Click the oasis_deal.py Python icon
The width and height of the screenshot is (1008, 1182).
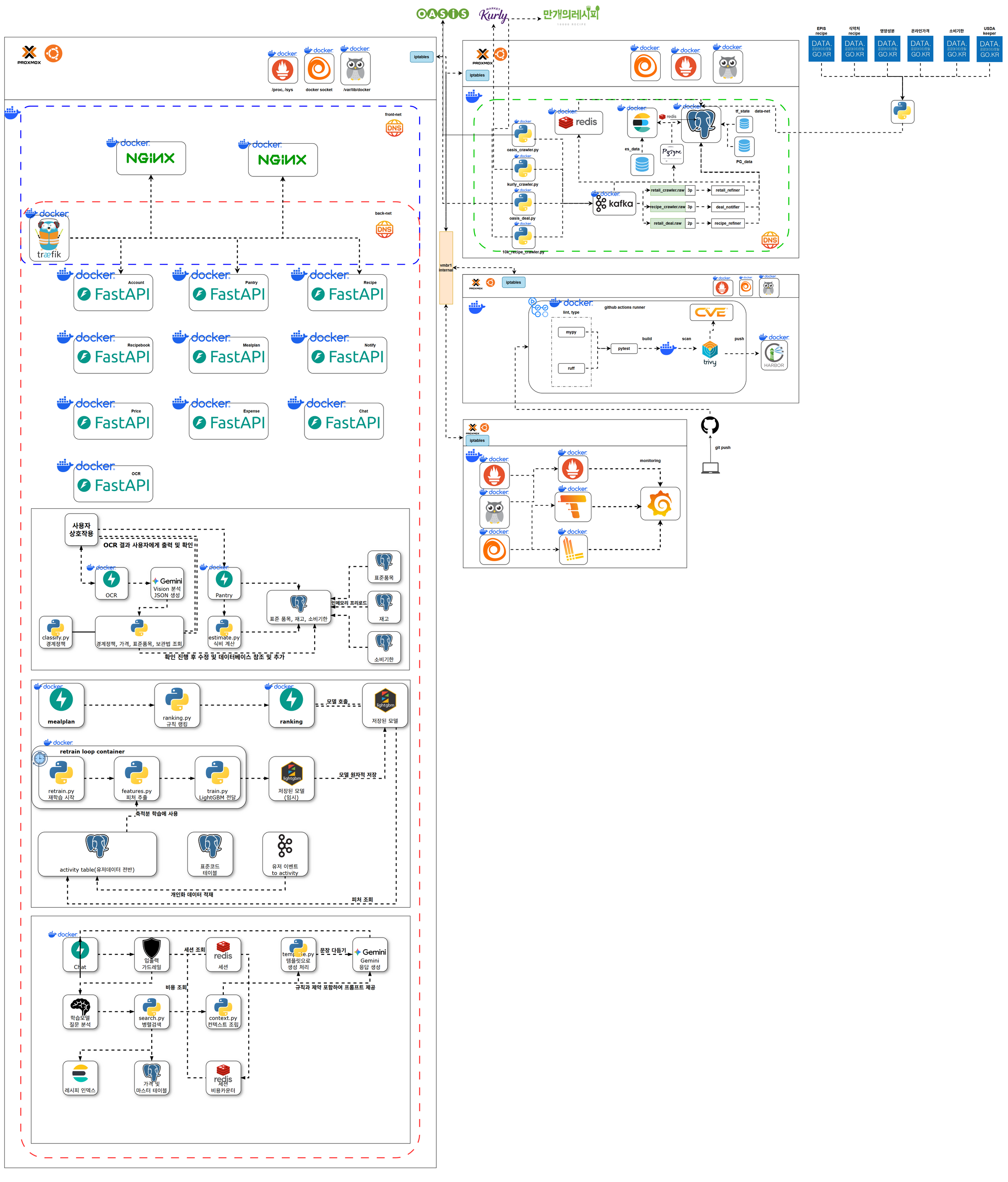[x=523, y=204]
